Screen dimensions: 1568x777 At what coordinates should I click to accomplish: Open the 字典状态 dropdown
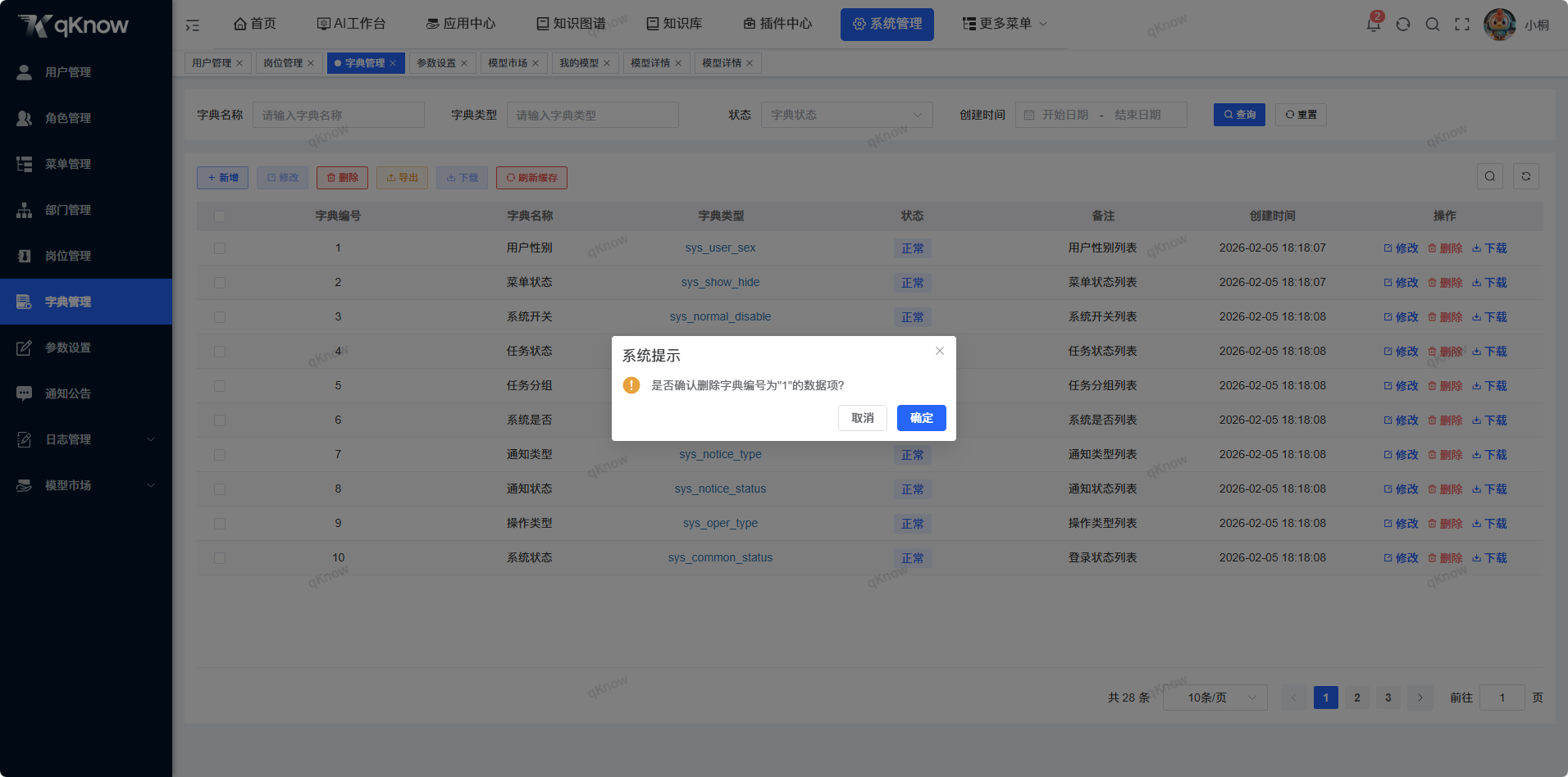(x=847, y=115)
